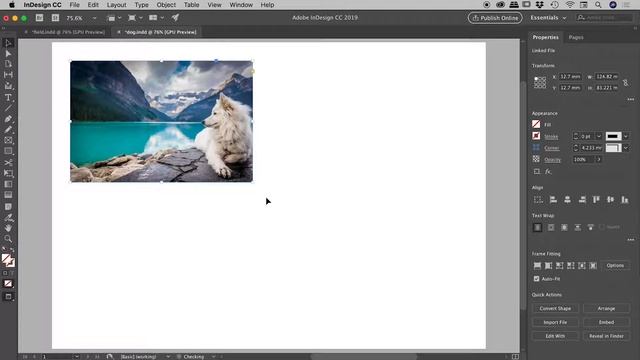
Task: Click the dog and lake image
Action: click(161, 122)
